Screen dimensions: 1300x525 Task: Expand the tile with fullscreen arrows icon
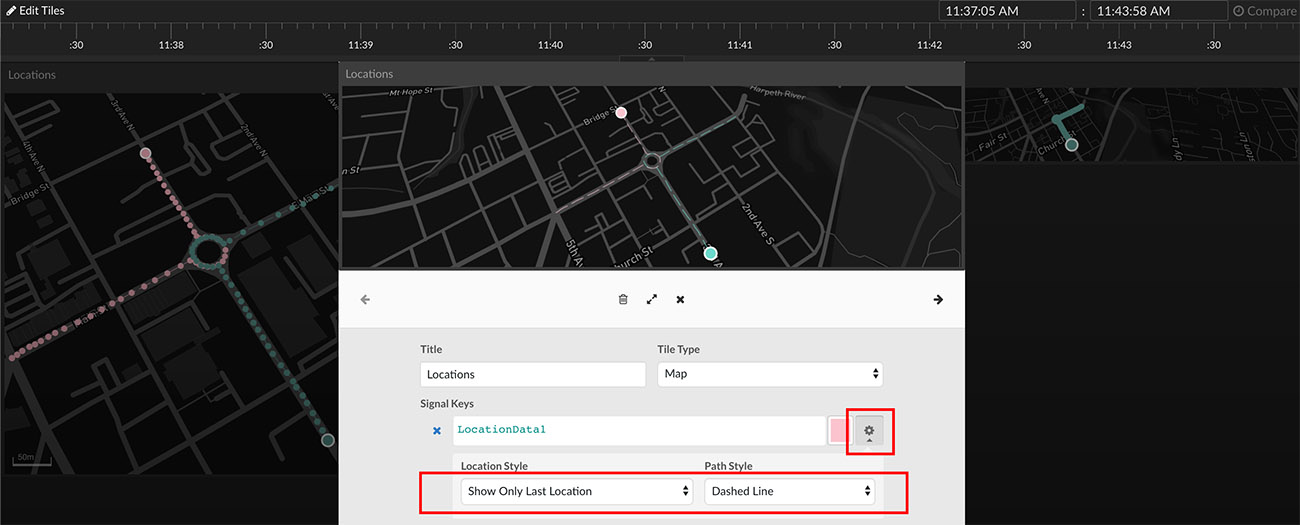click(x=652, y=299)
